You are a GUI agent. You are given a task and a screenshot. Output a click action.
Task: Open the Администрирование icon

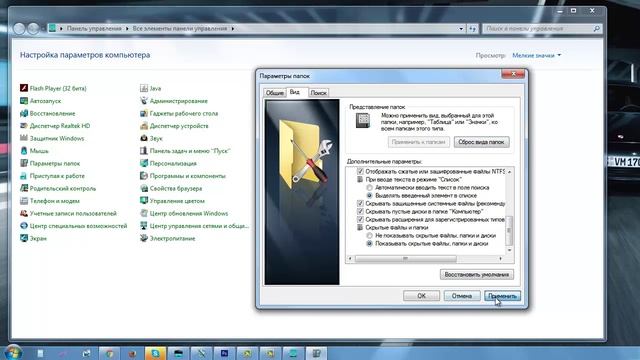point(144,101)
